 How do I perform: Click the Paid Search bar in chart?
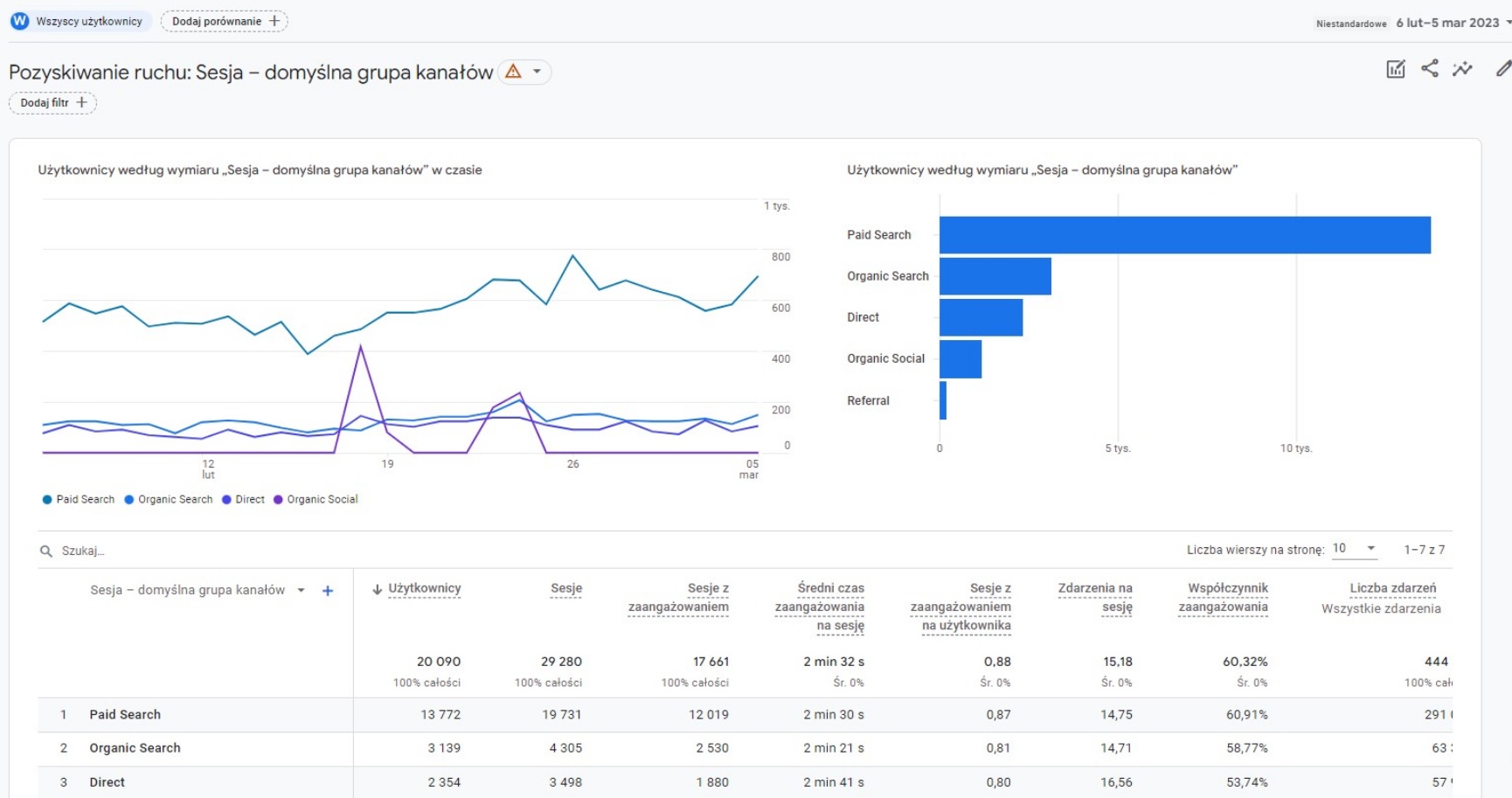point(1184,235)
